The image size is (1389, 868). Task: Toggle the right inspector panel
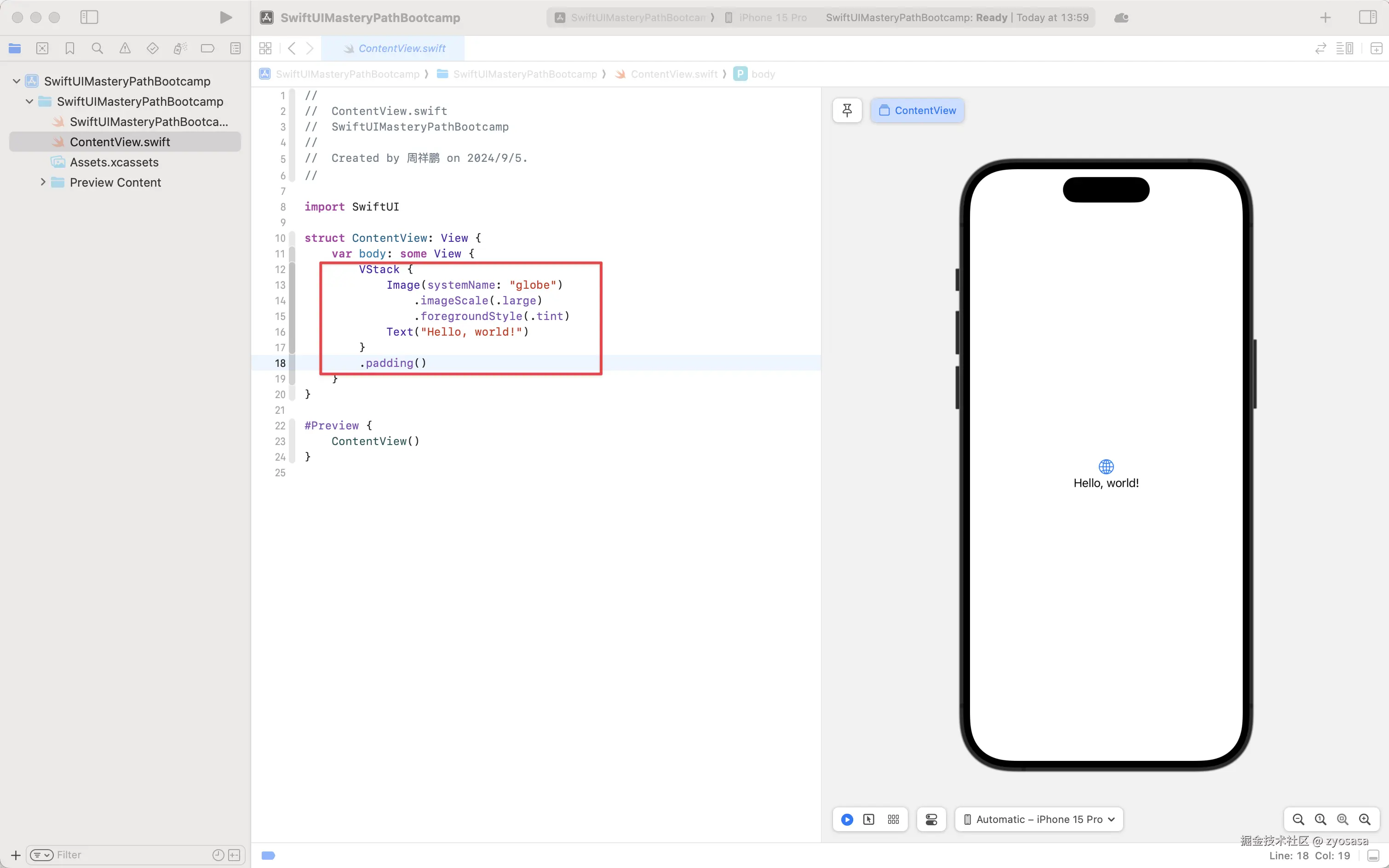(1367, 17)
